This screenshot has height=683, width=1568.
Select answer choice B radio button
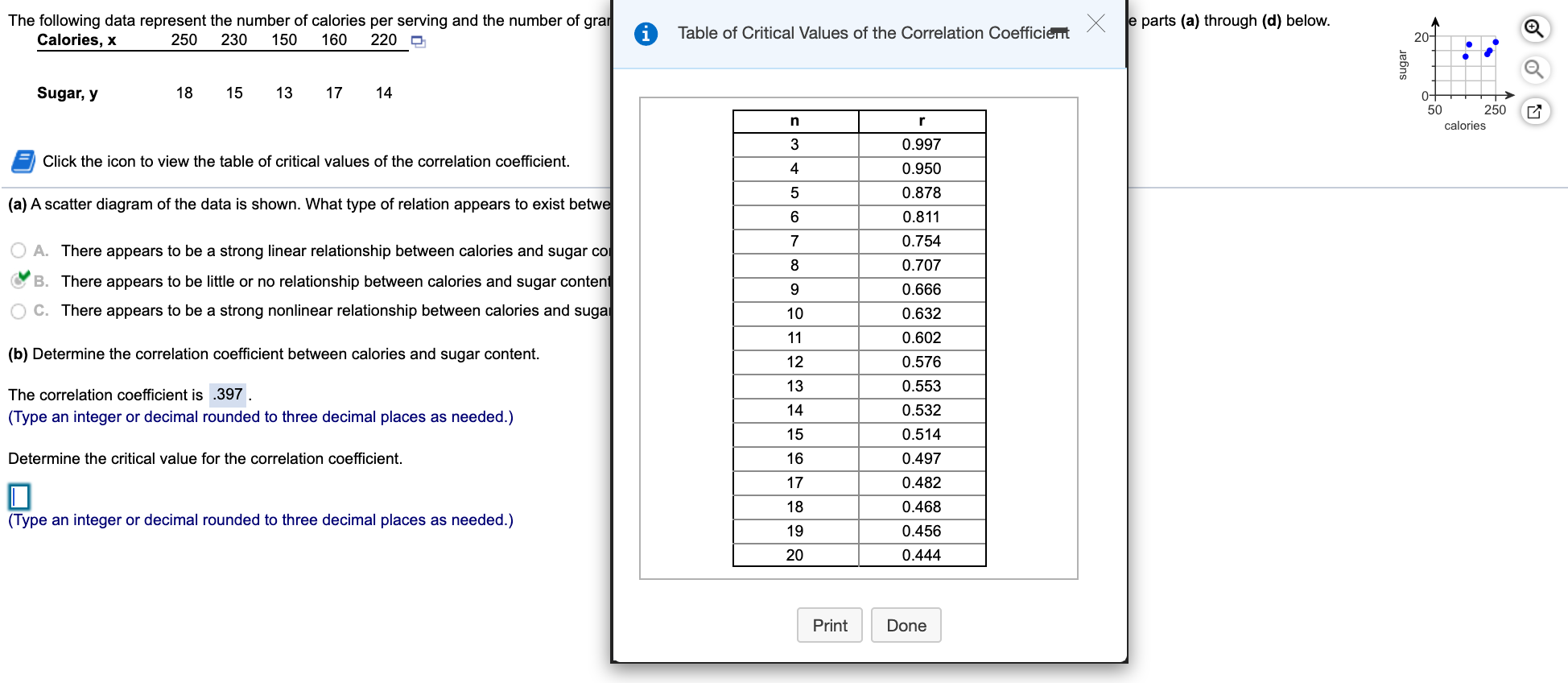tap(18, 280)
